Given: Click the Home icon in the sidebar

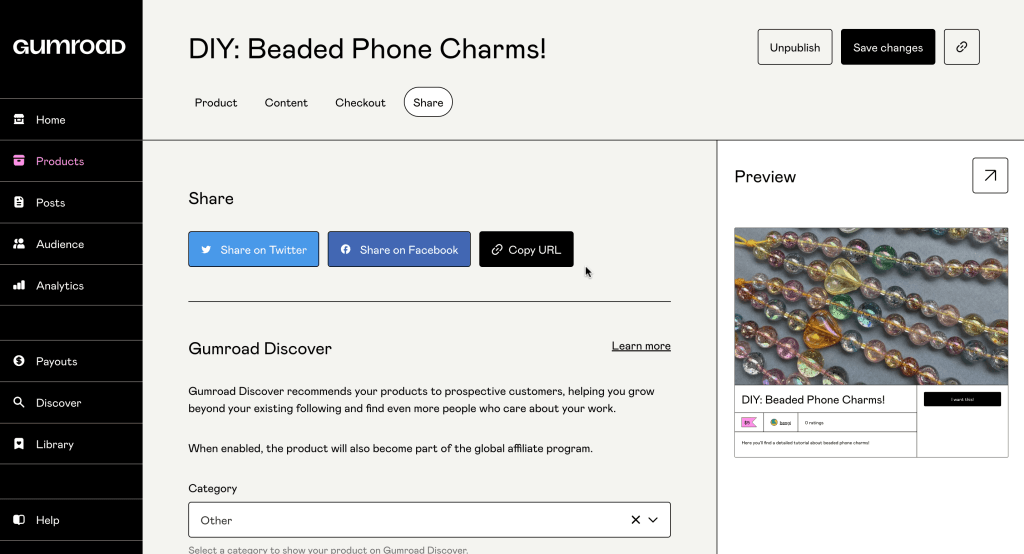Looking at the screenshot, I should tap(19, 119).
